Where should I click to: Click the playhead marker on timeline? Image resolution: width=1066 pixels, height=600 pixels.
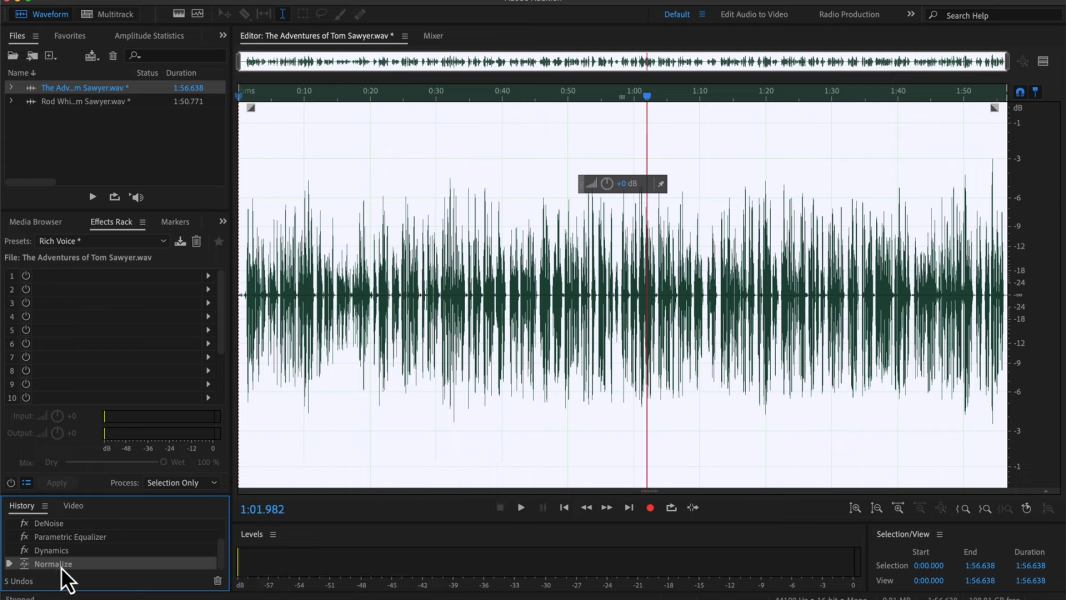click(x=647, y=96)
